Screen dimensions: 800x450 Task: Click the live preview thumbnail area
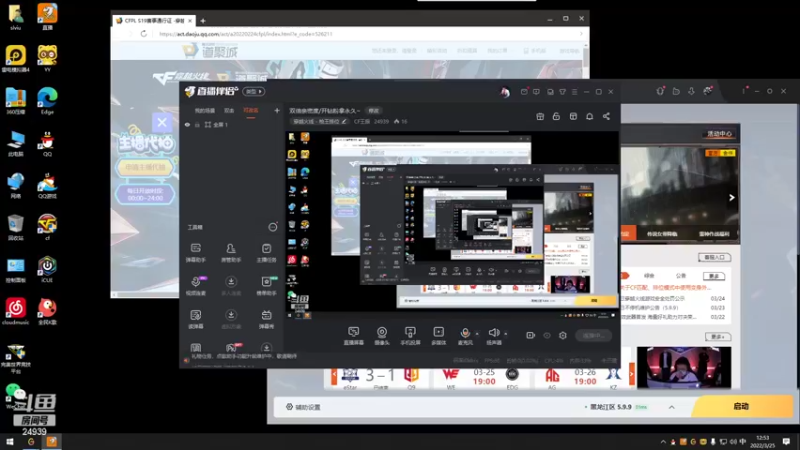[452, 225]
